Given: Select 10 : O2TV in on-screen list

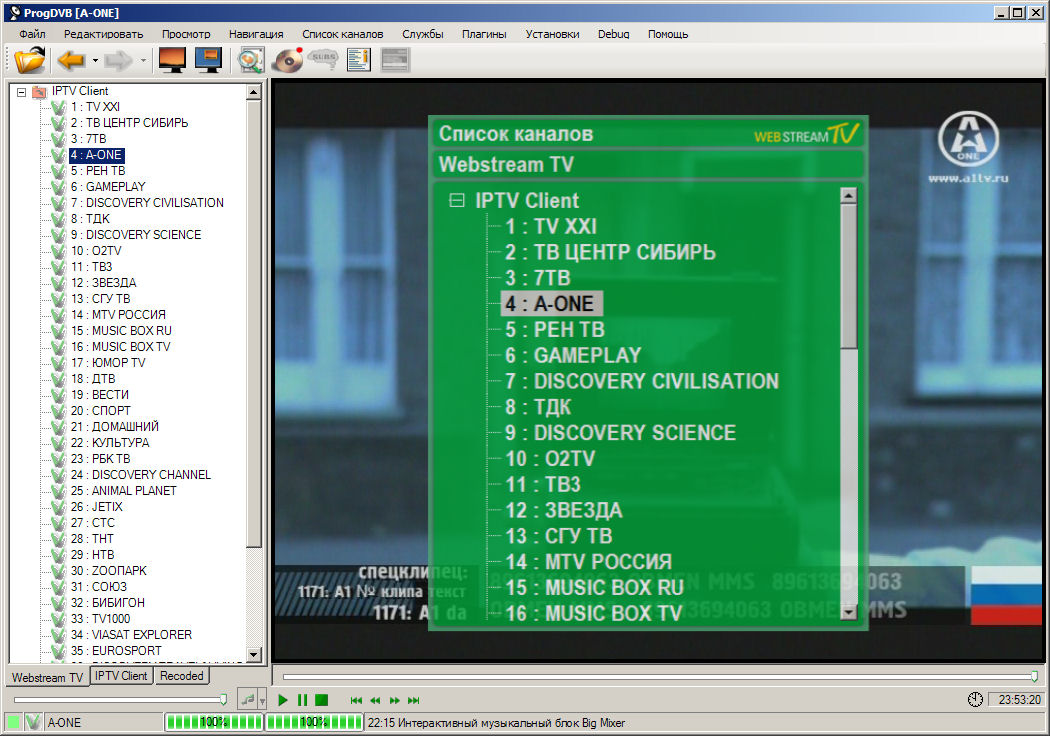Looking at the screenshot, I should [550, 459].
